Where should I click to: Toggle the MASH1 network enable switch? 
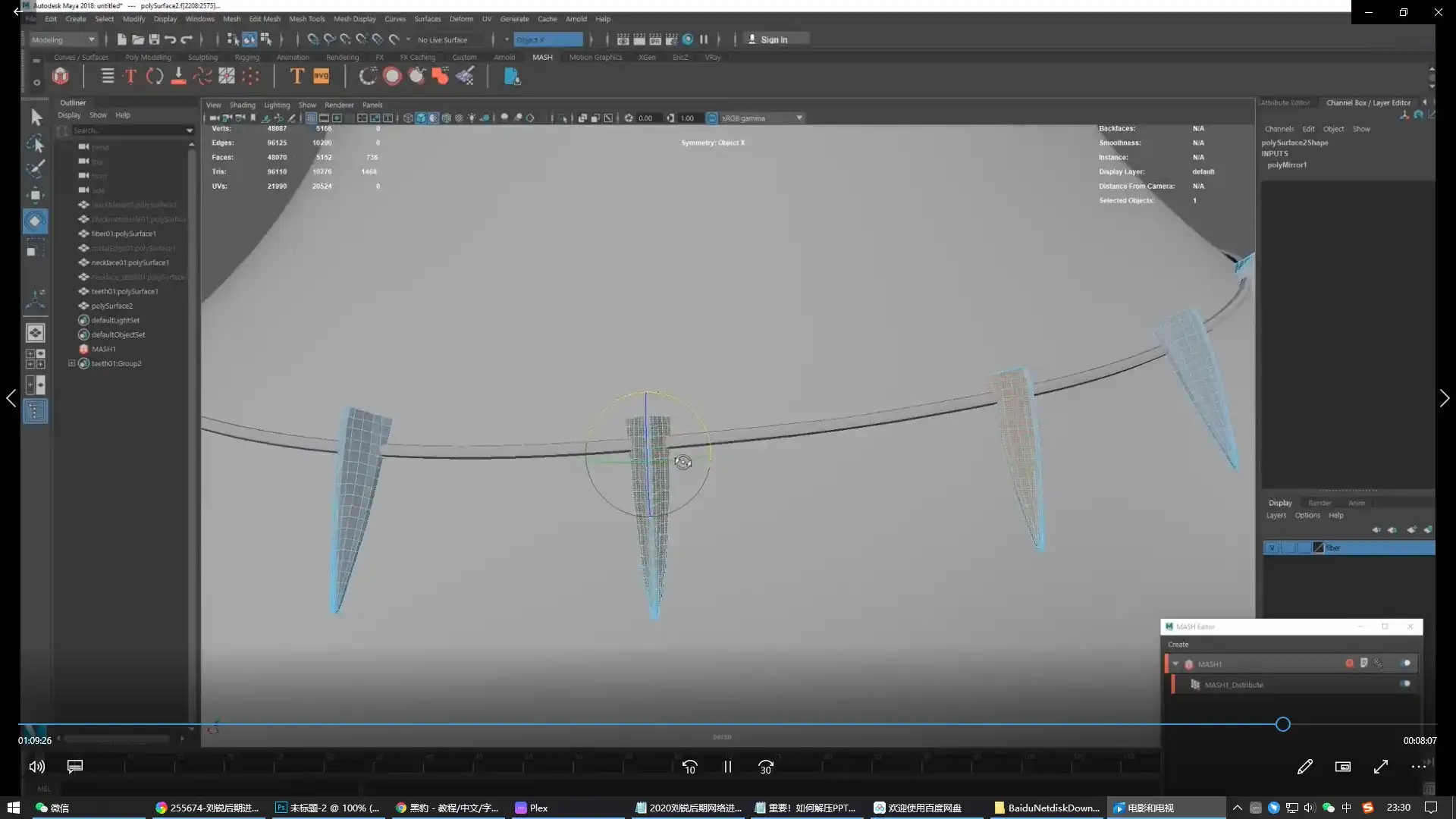pyautogui.click(x=1405, y=664)
